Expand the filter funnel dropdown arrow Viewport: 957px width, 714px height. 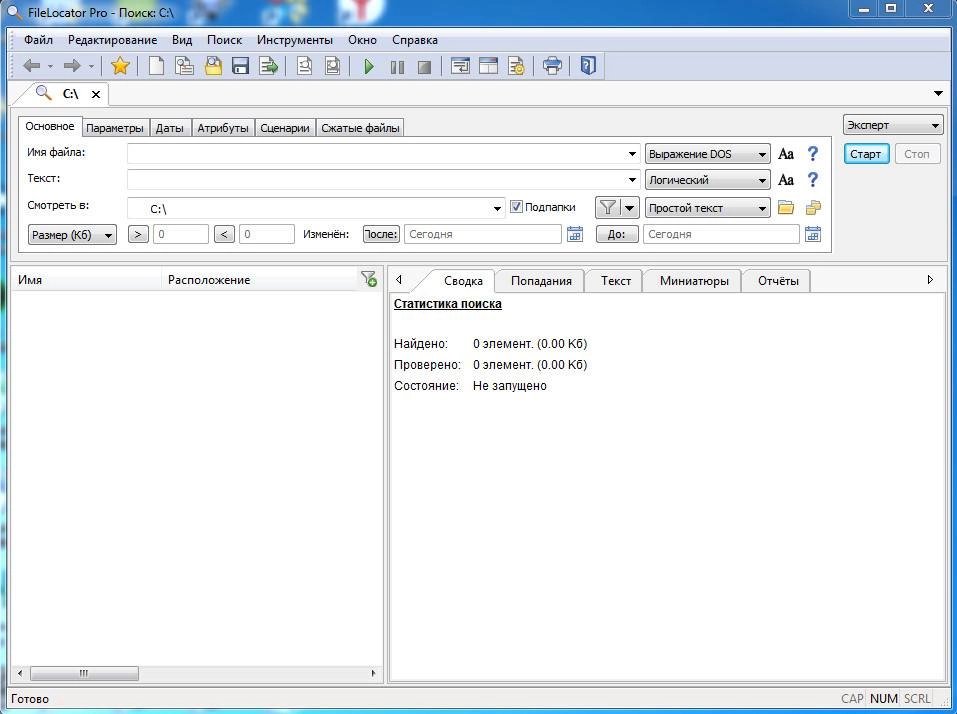coord(630,207)
